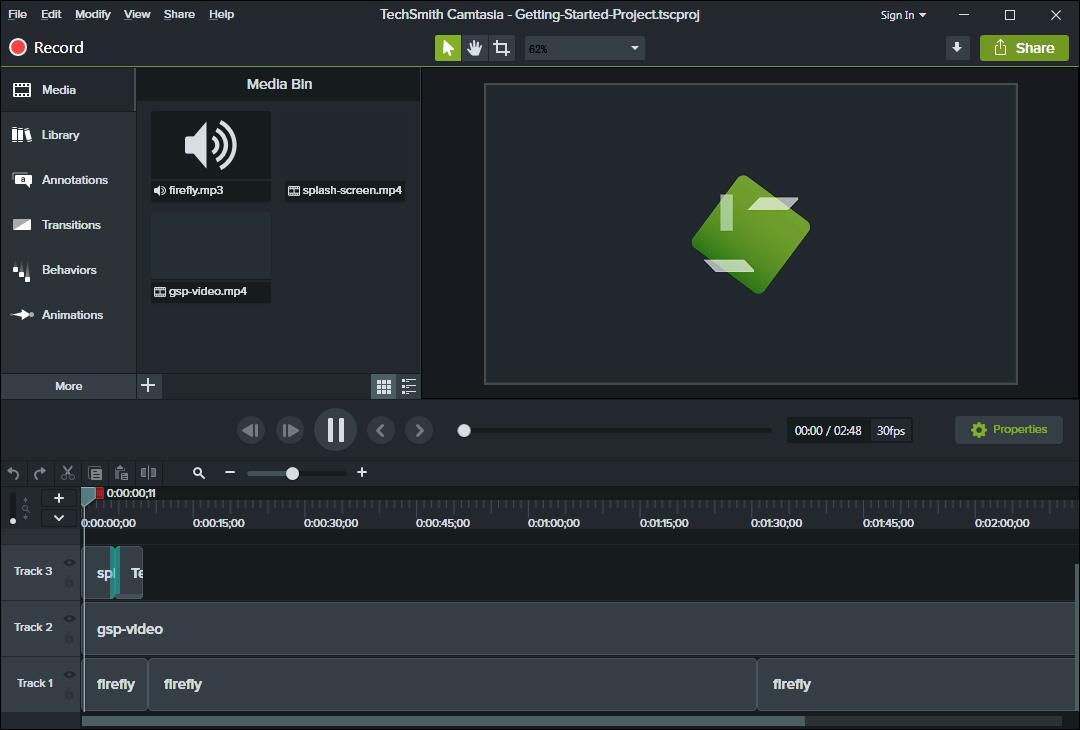Select the 'spl' clip on Track 3
The width and height of the screenshot is (1080, 730).
98,572
